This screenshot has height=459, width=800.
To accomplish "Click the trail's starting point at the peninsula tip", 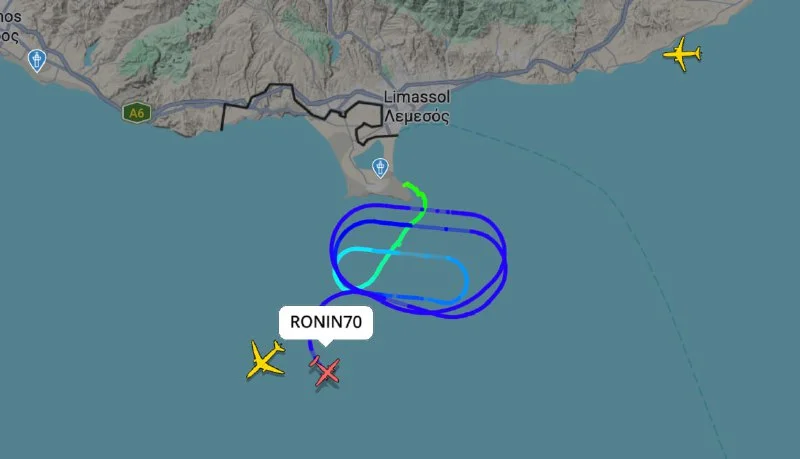I will click(x=406, y=184).
